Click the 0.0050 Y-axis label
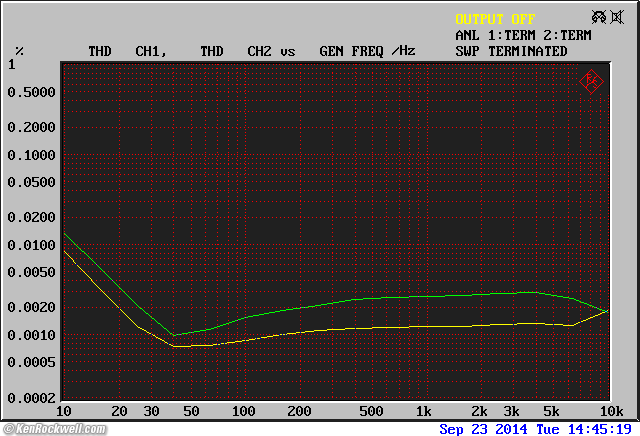The width and height of the screenshot is (640, 436). tap(31, 272)
